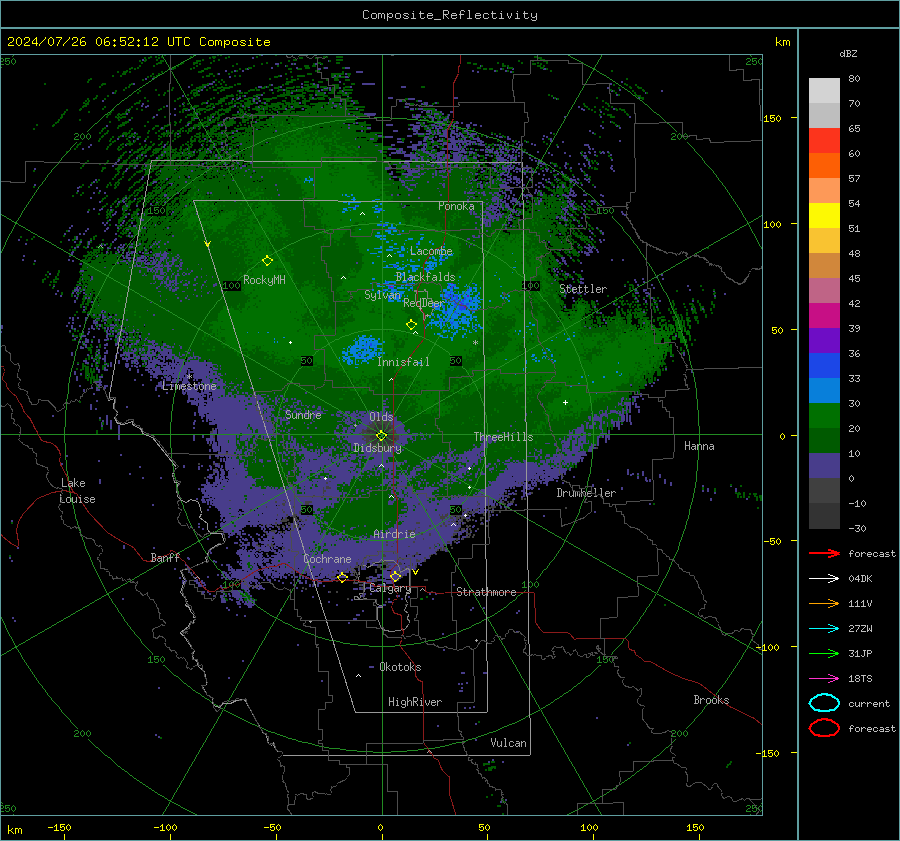The image size is (900, 841).
Task: Click the Ponoka label
Action: 456,206
